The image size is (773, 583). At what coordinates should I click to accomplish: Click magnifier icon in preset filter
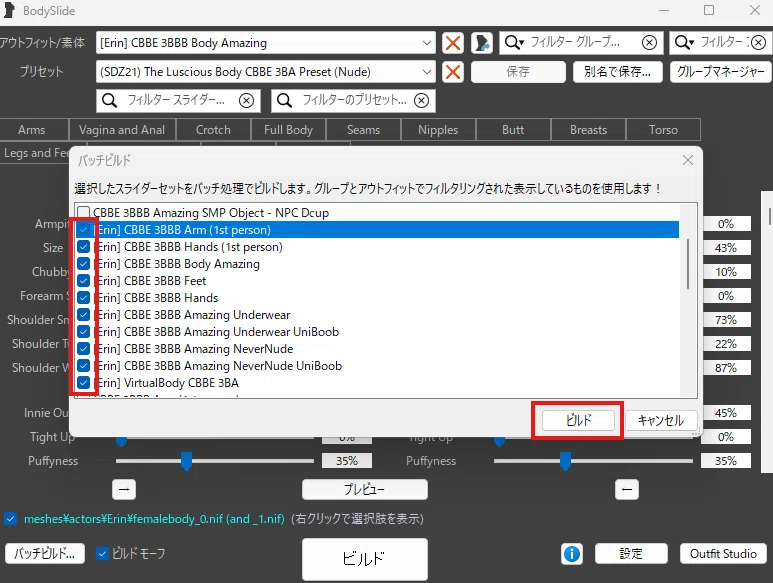click(x=284, y=101)
